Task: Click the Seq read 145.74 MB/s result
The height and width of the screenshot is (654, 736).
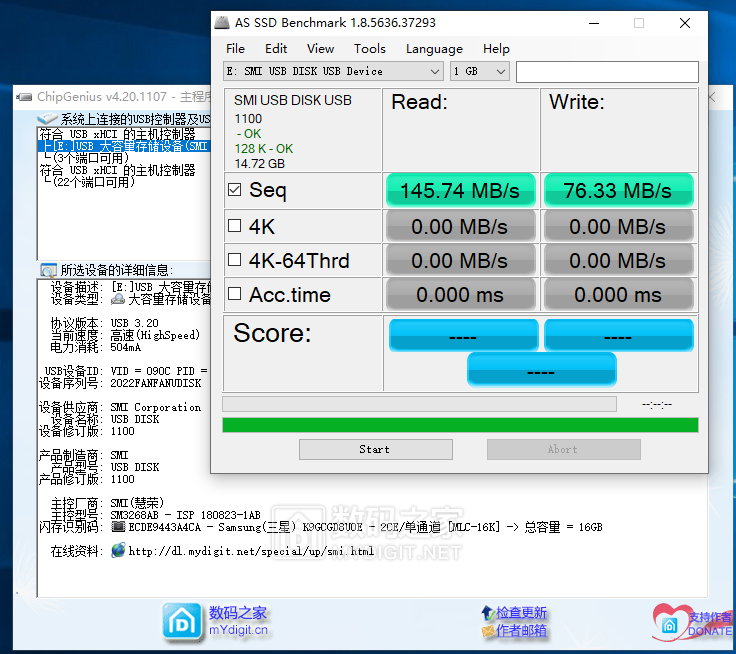Action: [460, 191]
